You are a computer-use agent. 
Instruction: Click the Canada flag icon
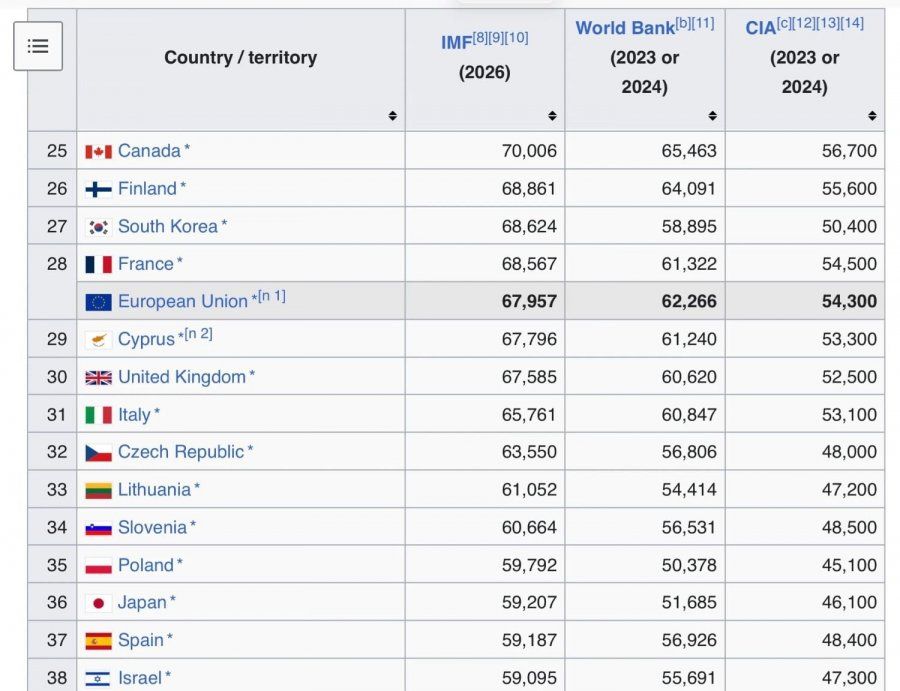(x=98, y=152)
